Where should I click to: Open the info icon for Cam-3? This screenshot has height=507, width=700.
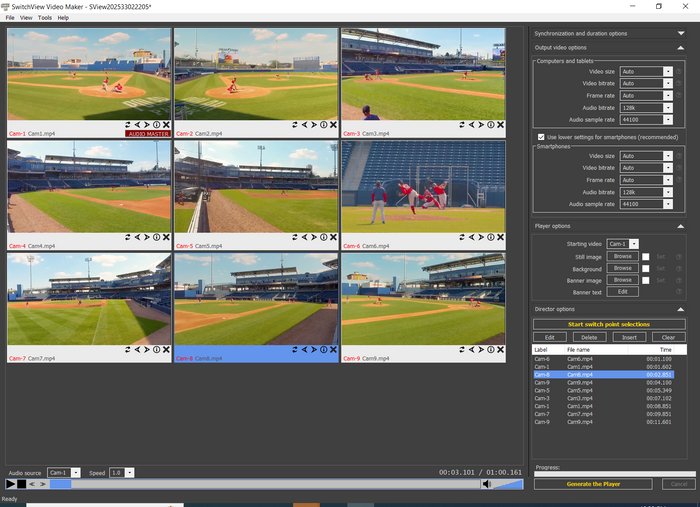coord(489,125)
